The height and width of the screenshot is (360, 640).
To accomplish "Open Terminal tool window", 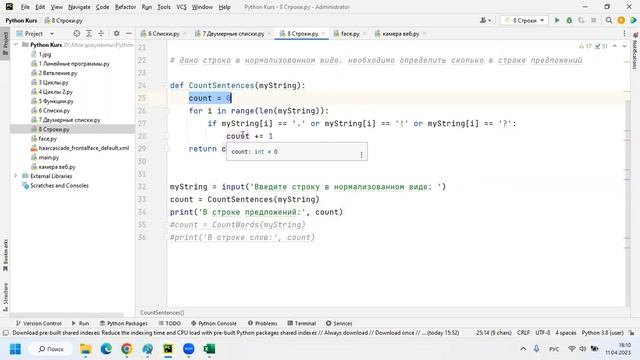I will pyautogui.click(x=302, y=323).
